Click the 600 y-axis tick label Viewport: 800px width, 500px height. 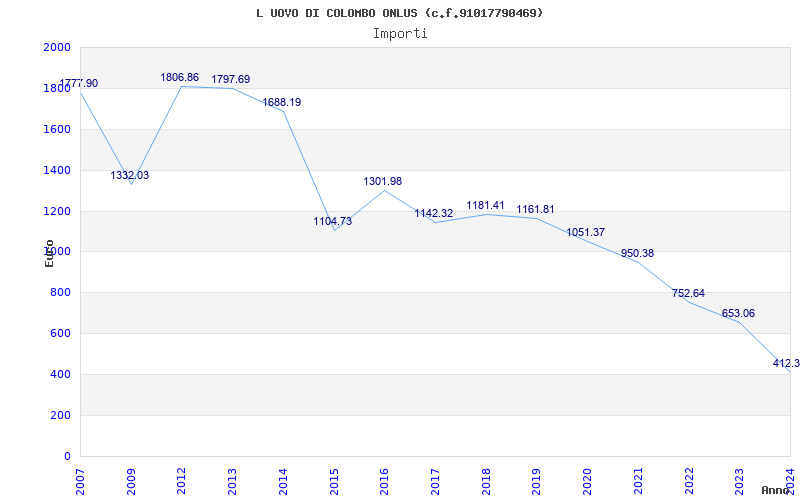point(61,334)
